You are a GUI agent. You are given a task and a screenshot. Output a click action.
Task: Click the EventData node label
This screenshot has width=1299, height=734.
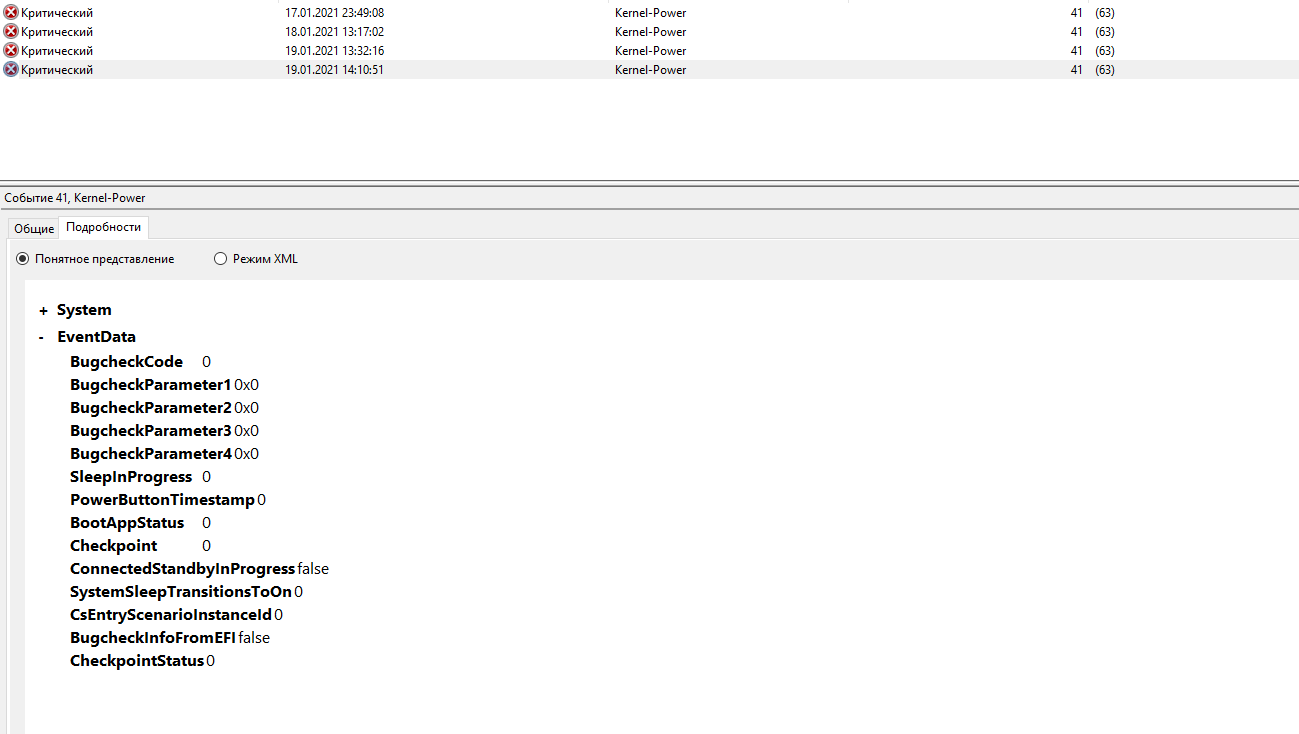click(x=96, y=337)
